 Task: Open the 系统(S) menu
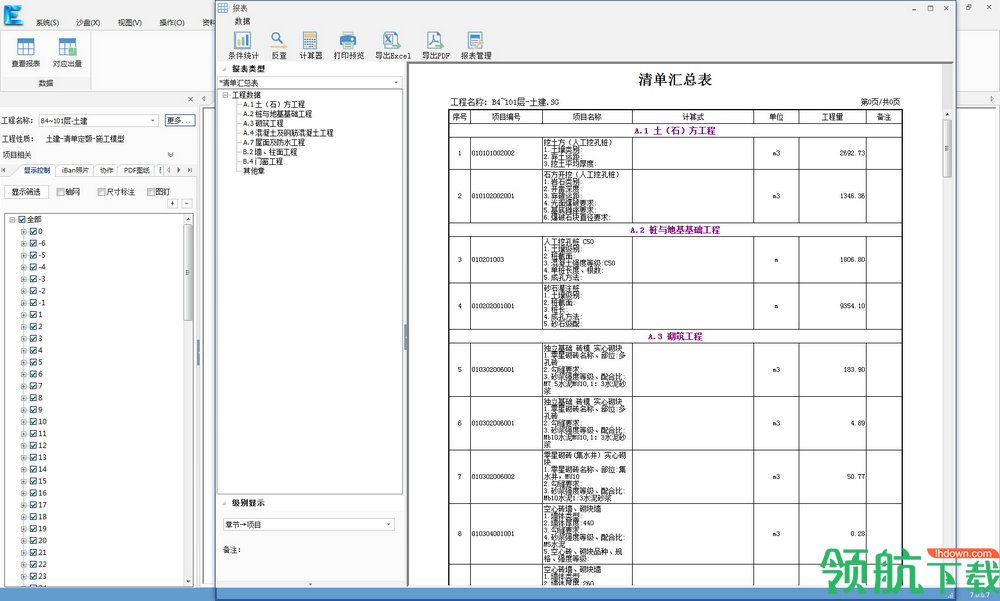click(x=47, y=22)
